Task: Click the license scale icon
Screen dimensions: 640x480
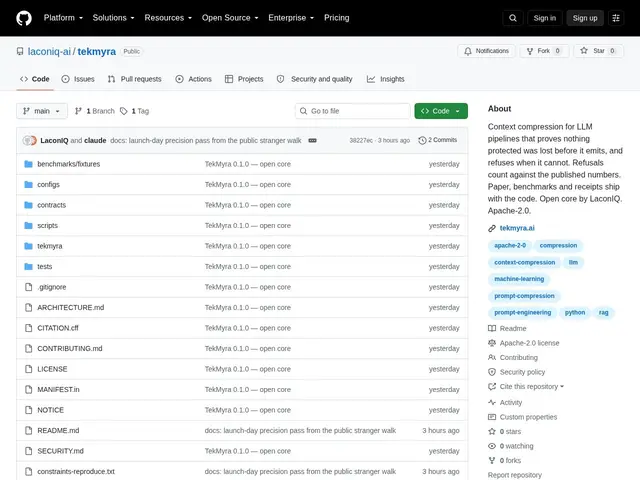Action: pos(492,343)
